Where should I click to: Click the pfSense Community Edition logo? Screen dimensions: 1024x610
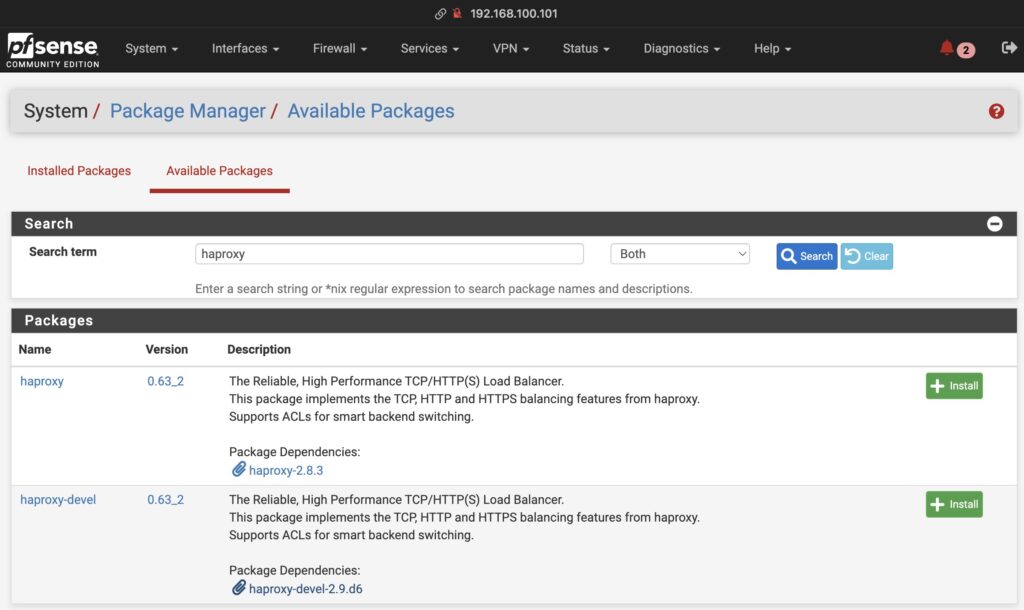[53, 50]
